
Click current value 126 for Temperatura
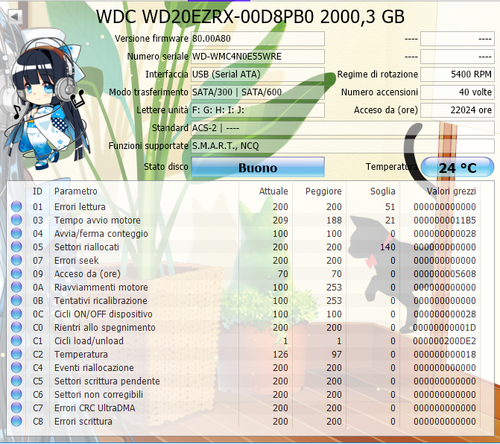(x=280, y=354)
